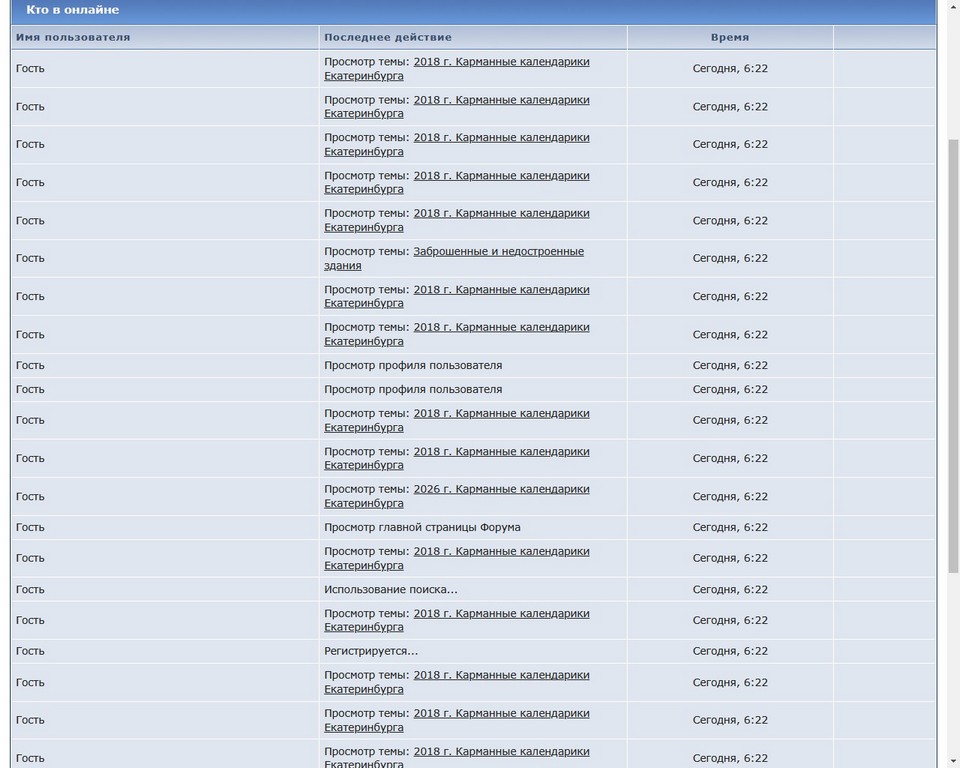Click 'Гость' in the 'Регистрируется...' row
Viewport: 960px width, 768px height.
30,651
